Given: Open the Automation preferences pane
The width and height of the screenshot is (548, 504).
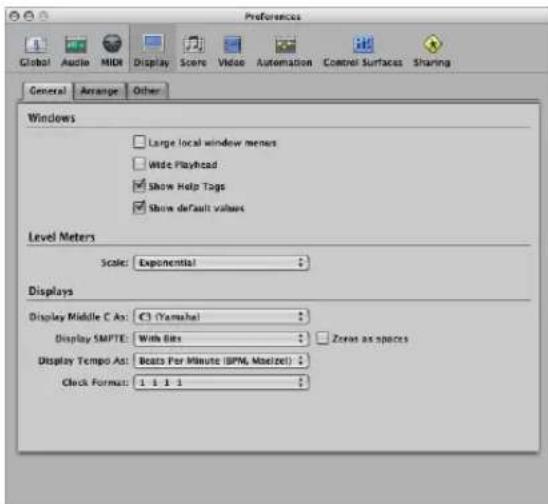Looking at the screenshot, I should (284, 51).
